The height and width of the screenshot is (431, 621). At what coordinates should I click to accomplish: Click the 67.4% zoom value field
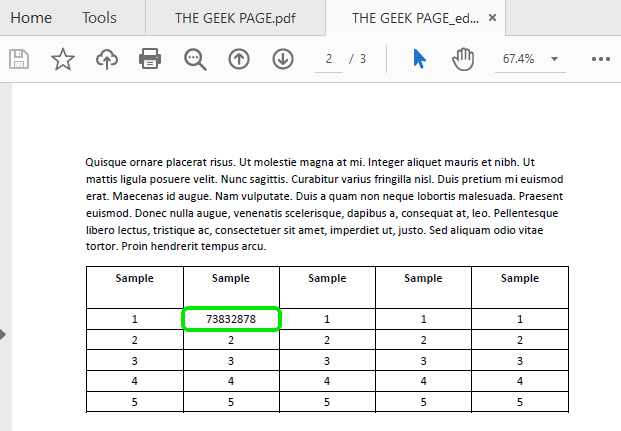(518, 59)
